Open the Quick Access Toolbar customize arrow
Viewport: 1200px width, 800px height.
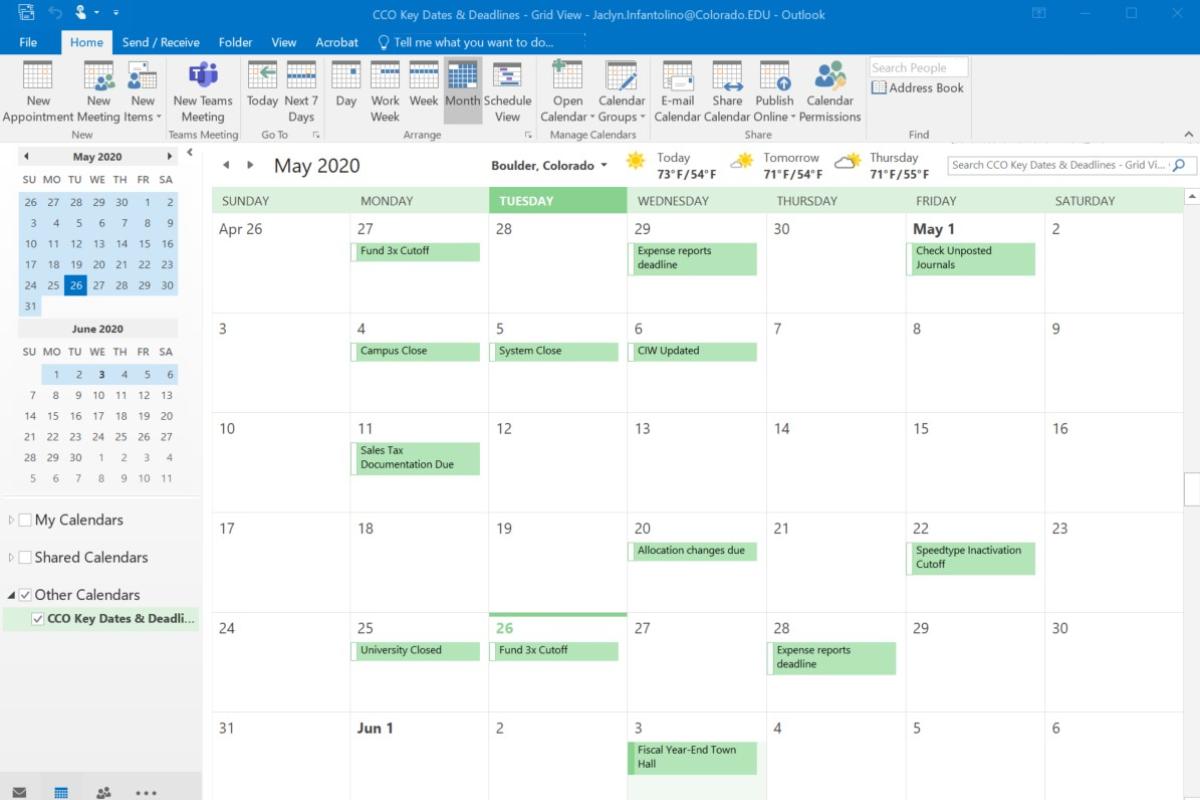pyautogui.click(x=116, y=13)
